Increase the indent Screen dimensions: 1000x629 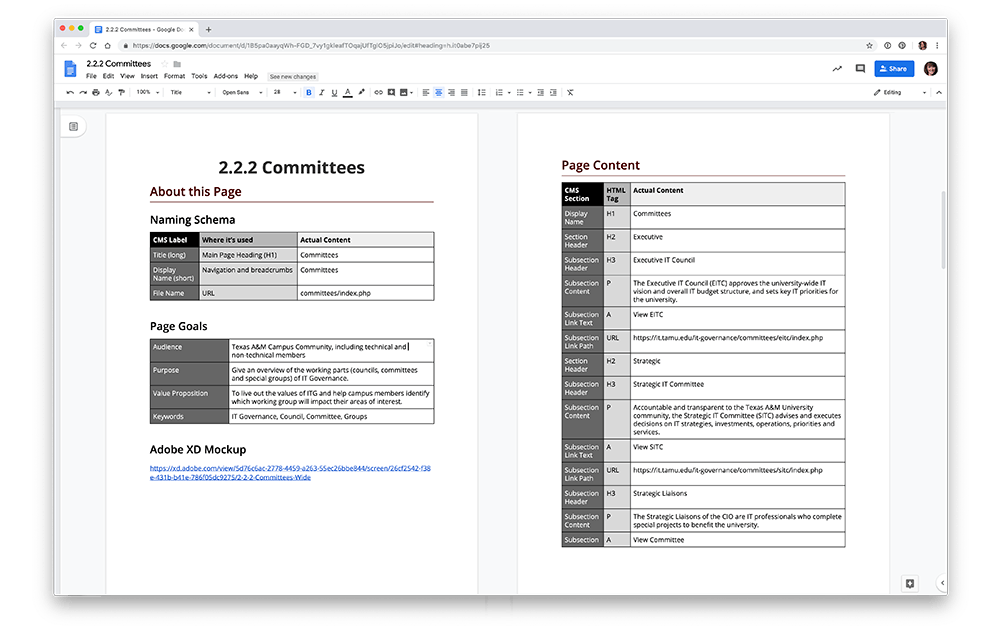[x=553, y=92]
